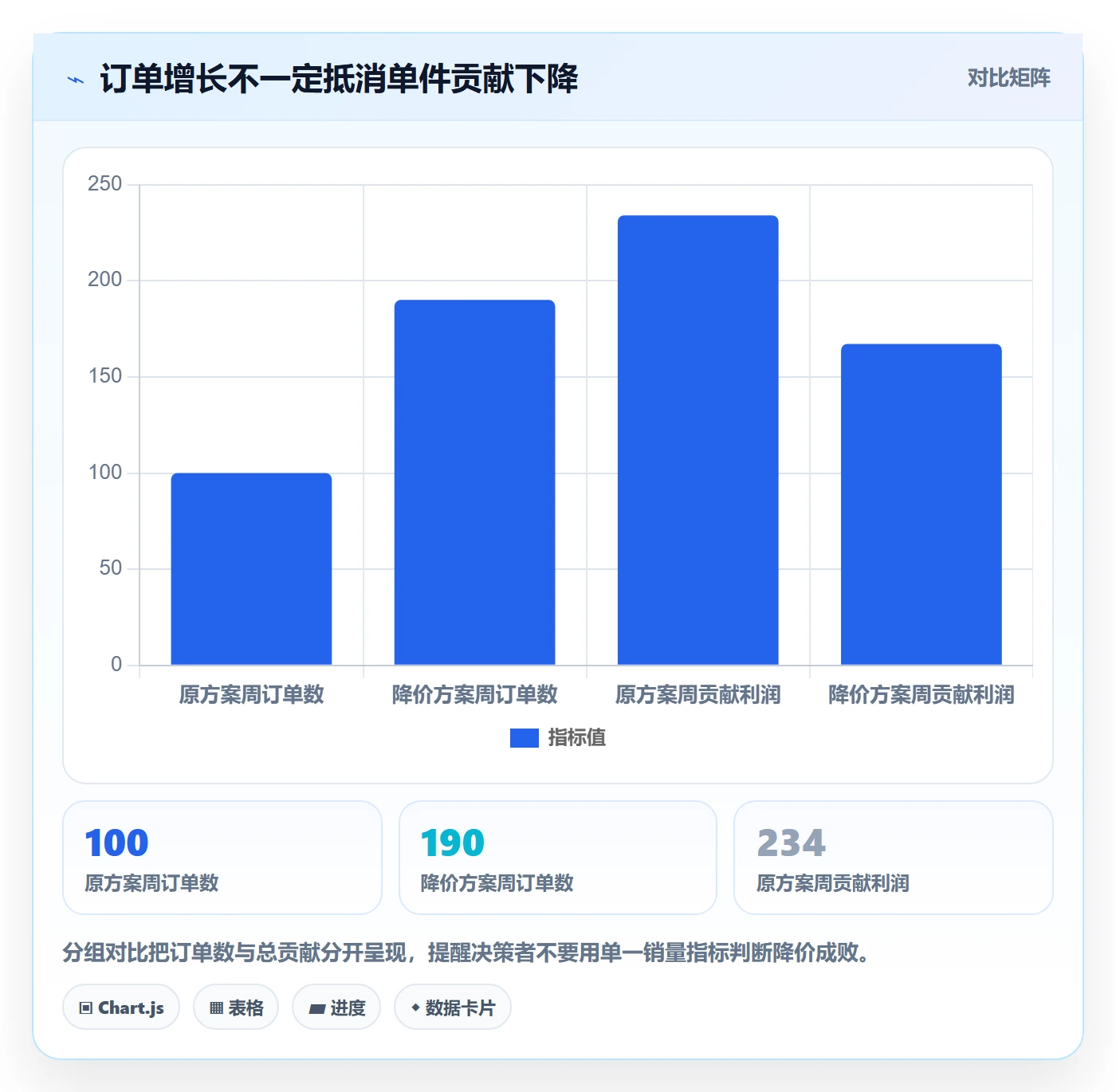
Task: Click the Chart.js tag
Action: [121, 1008]
